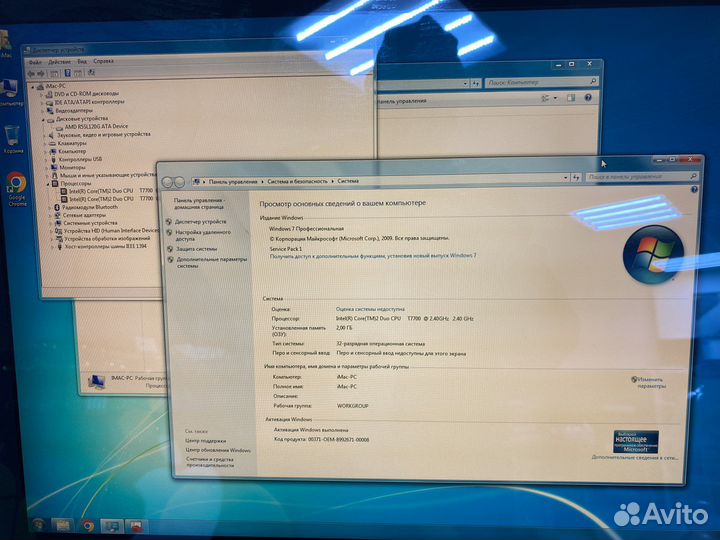The height and width of the screenshot is (540, 720).
Task: Click Back button in System window
Action: [168, 182]
